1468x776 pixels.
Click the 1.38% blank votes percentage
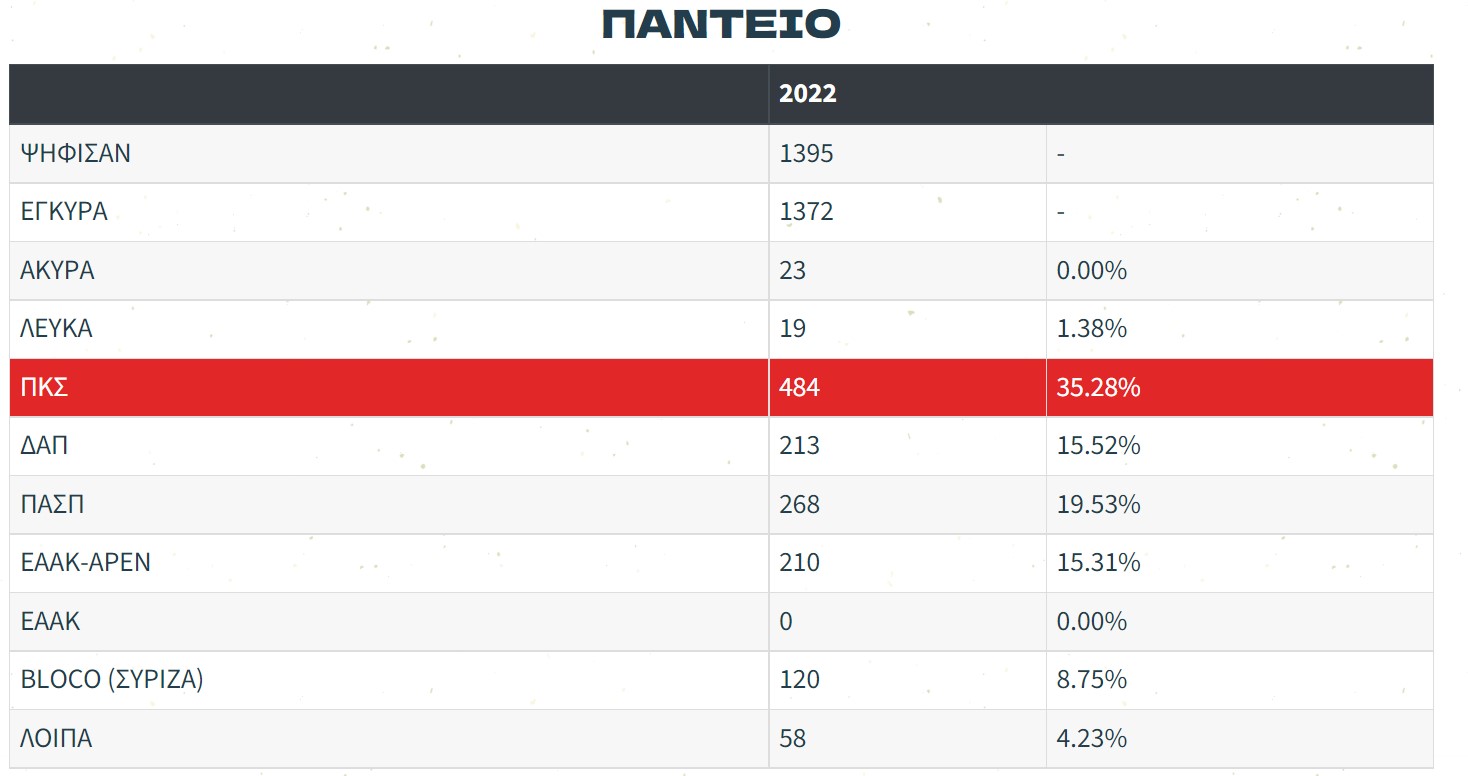pyautogui.click(x=1091, y=328)
